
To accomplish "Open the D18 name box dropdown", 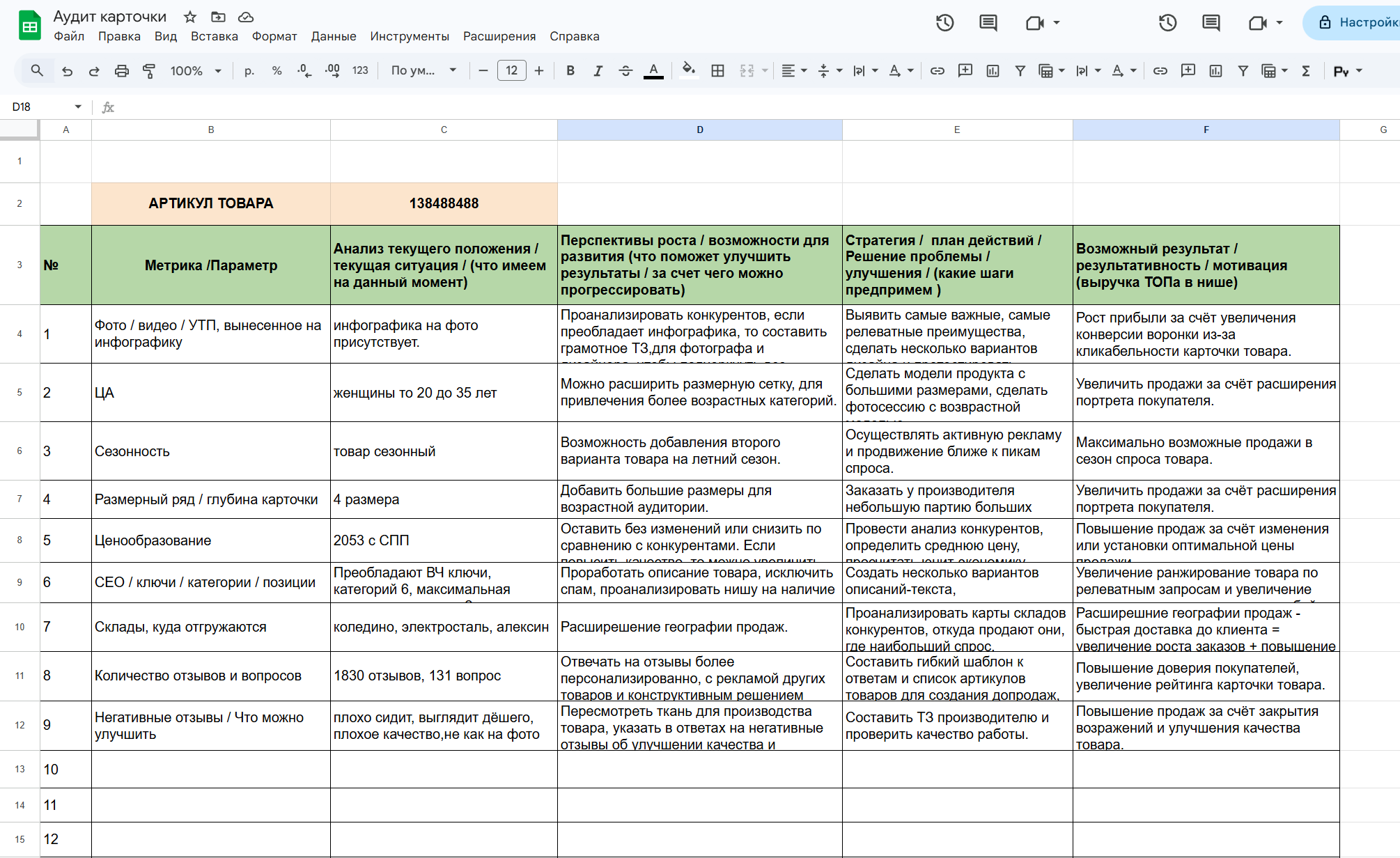I will click(78, 107).
